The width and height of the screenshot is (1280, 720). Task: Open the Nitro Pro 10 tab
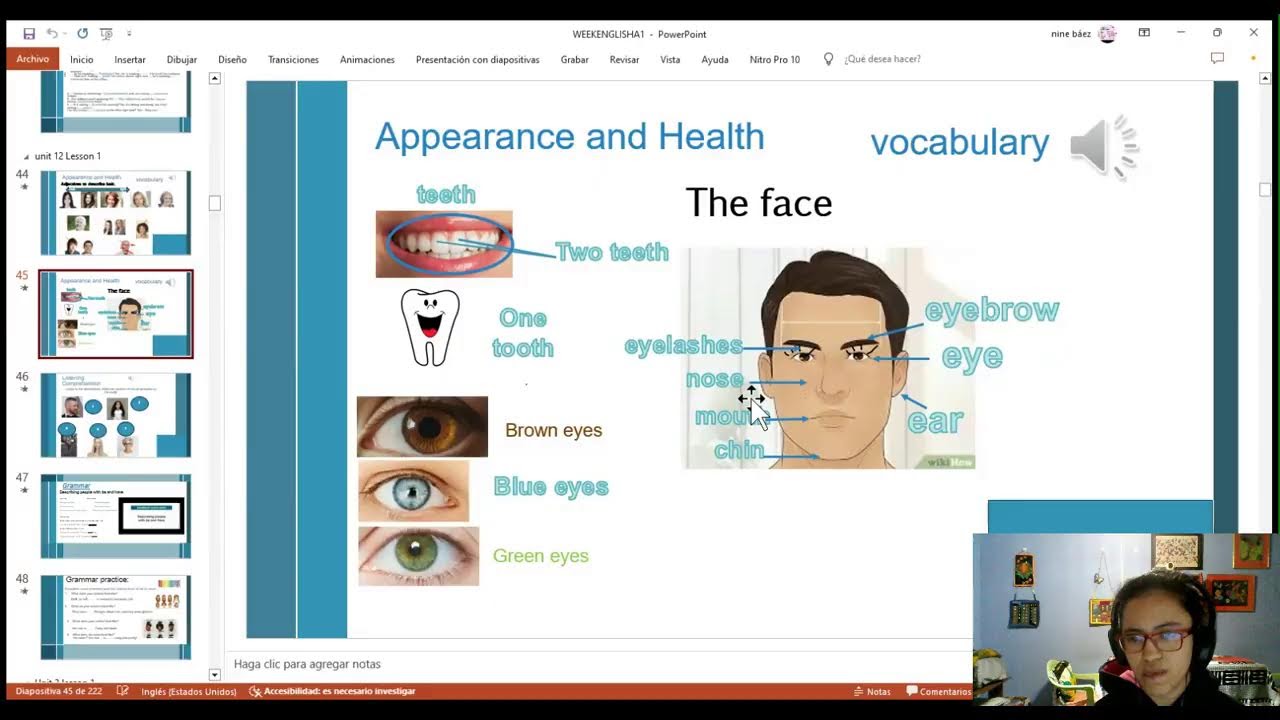point(775,60)
